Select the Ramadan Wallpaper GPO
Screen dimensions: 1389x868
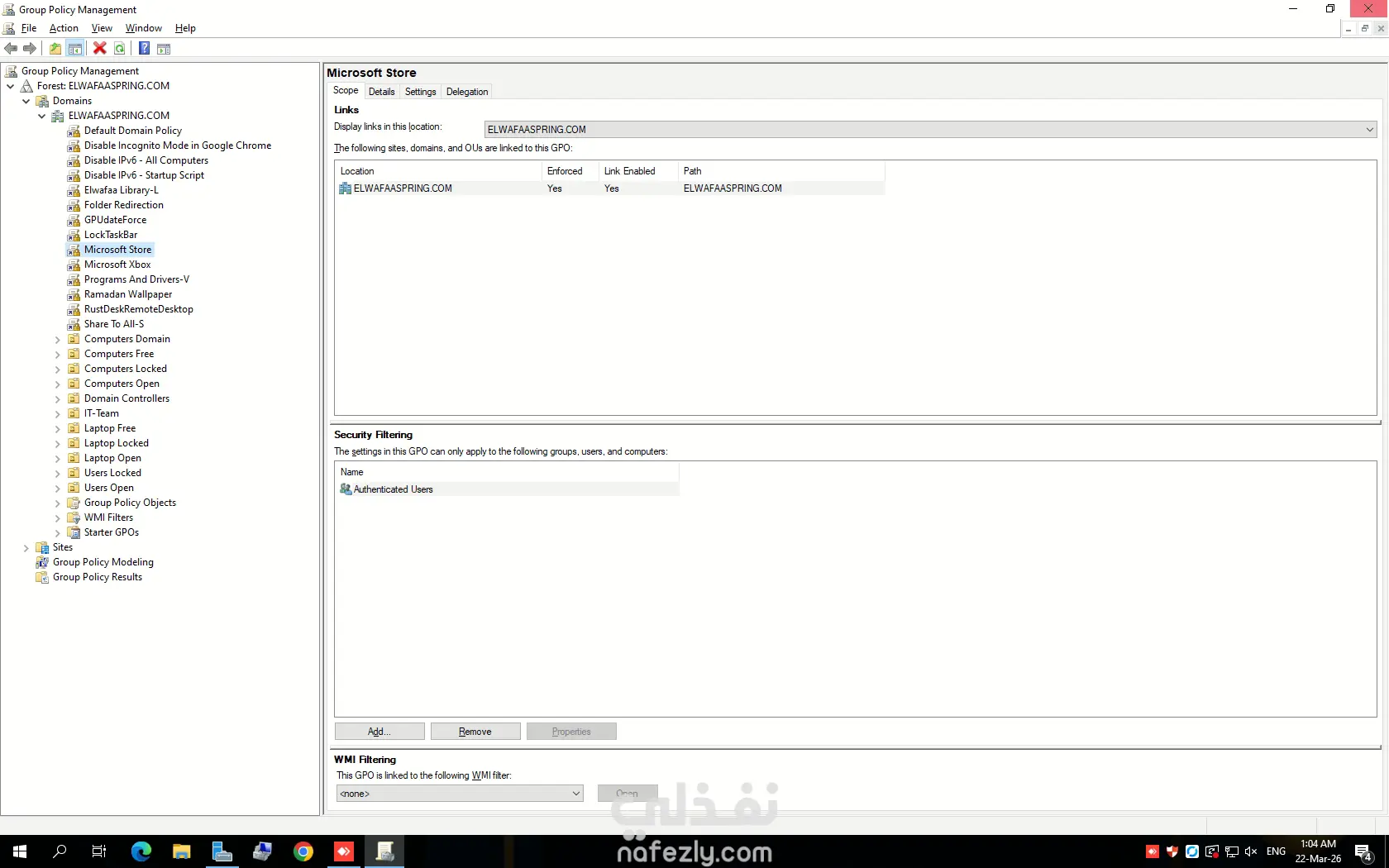click(x=128, y=294)
